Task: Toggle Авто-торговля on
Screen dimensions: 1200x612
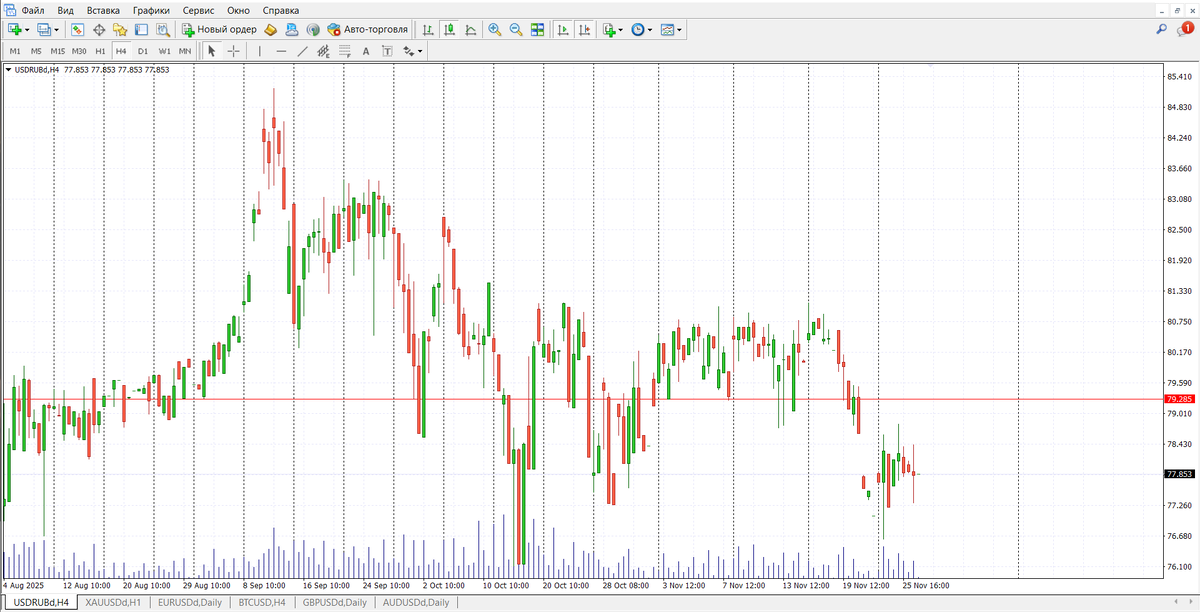Action: click(371, 30)
